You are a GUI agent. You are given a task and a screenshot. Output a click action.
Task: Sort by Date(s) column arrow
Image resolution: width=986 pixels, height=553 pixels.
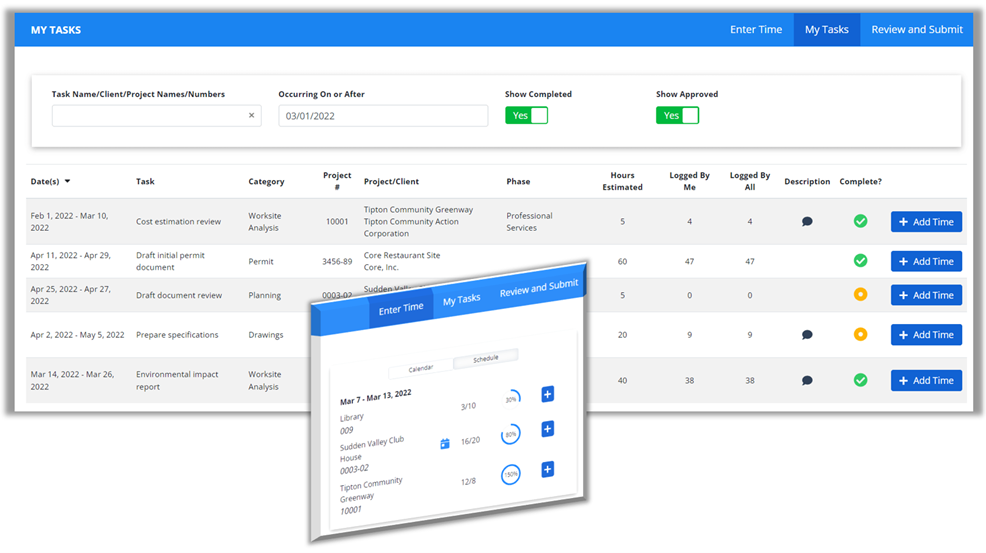[x=67, y=181]
